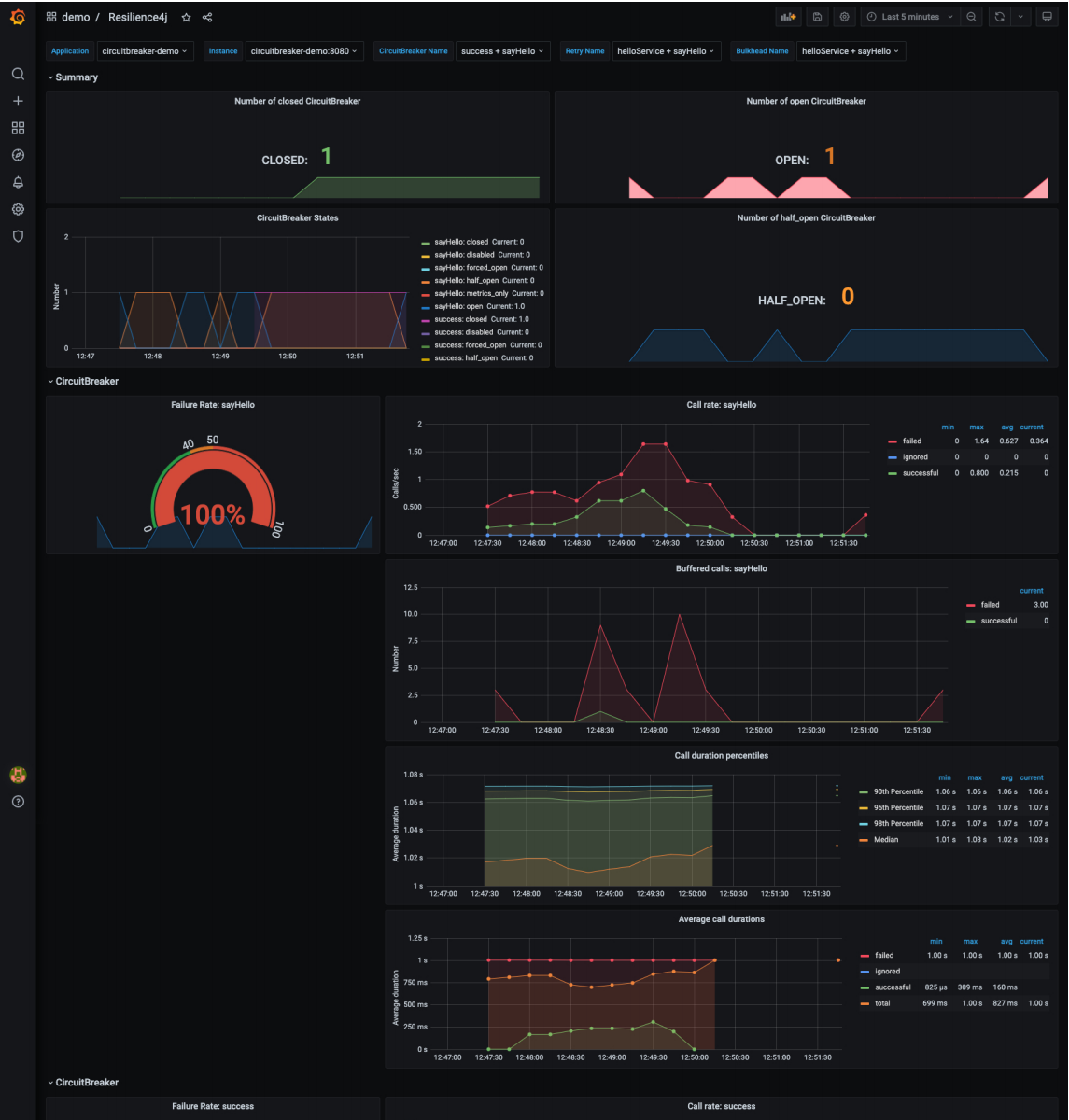Open Server Admin shield icon

point(18,236)
